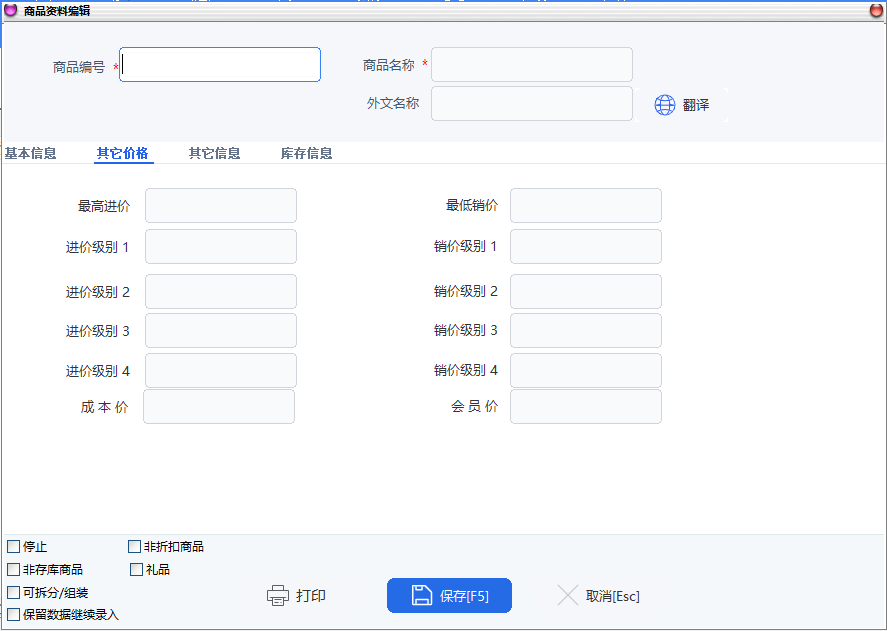Click into the 商品名称 field

point(531,65)
